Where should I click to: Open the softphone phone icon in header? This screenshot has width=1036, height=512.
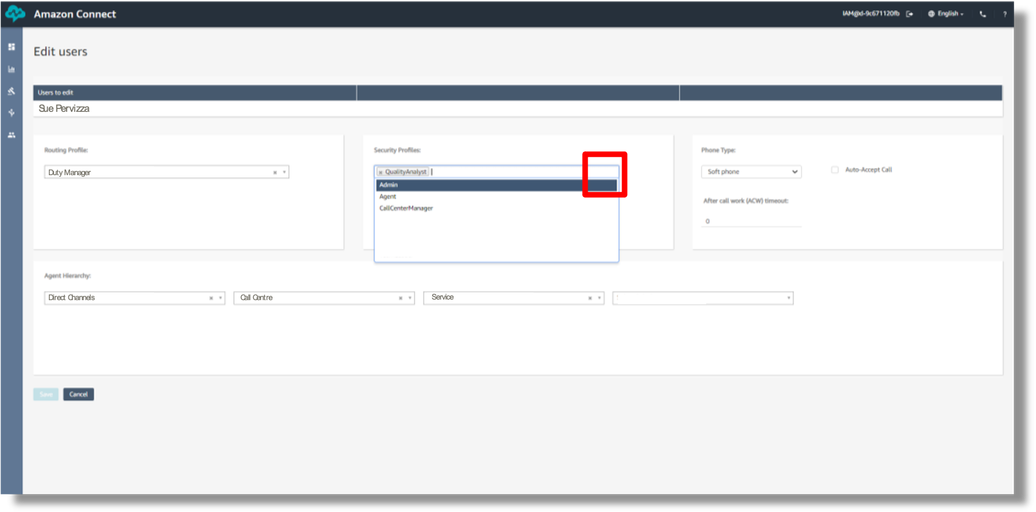tap(982, 14)
